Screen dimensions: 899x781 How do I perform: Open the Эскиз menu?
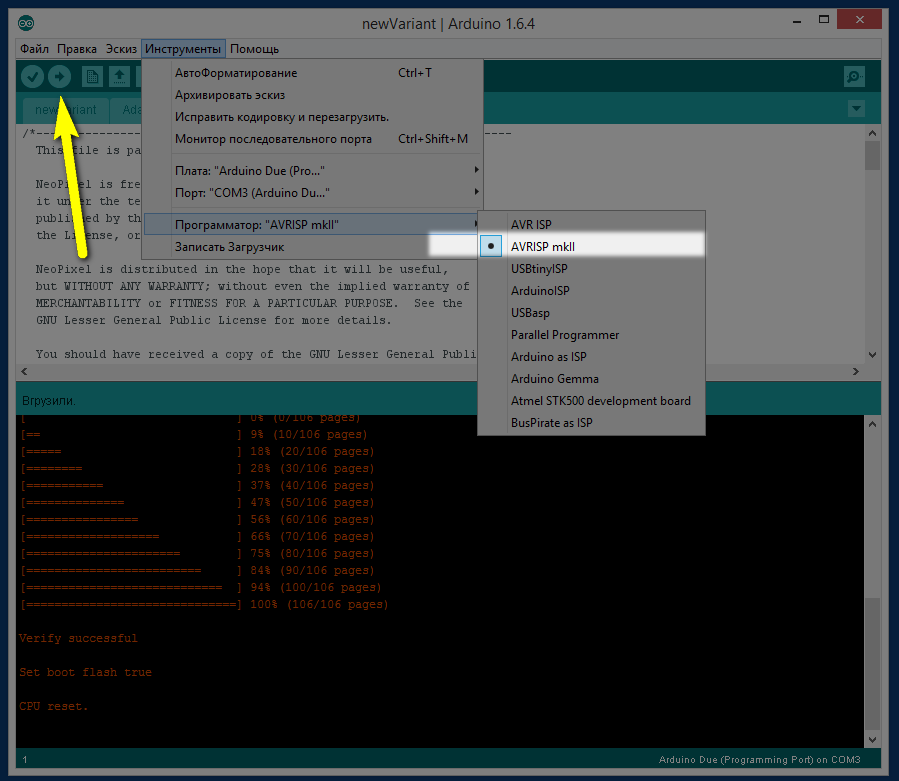pyautogui.click(x=121, y=49)
